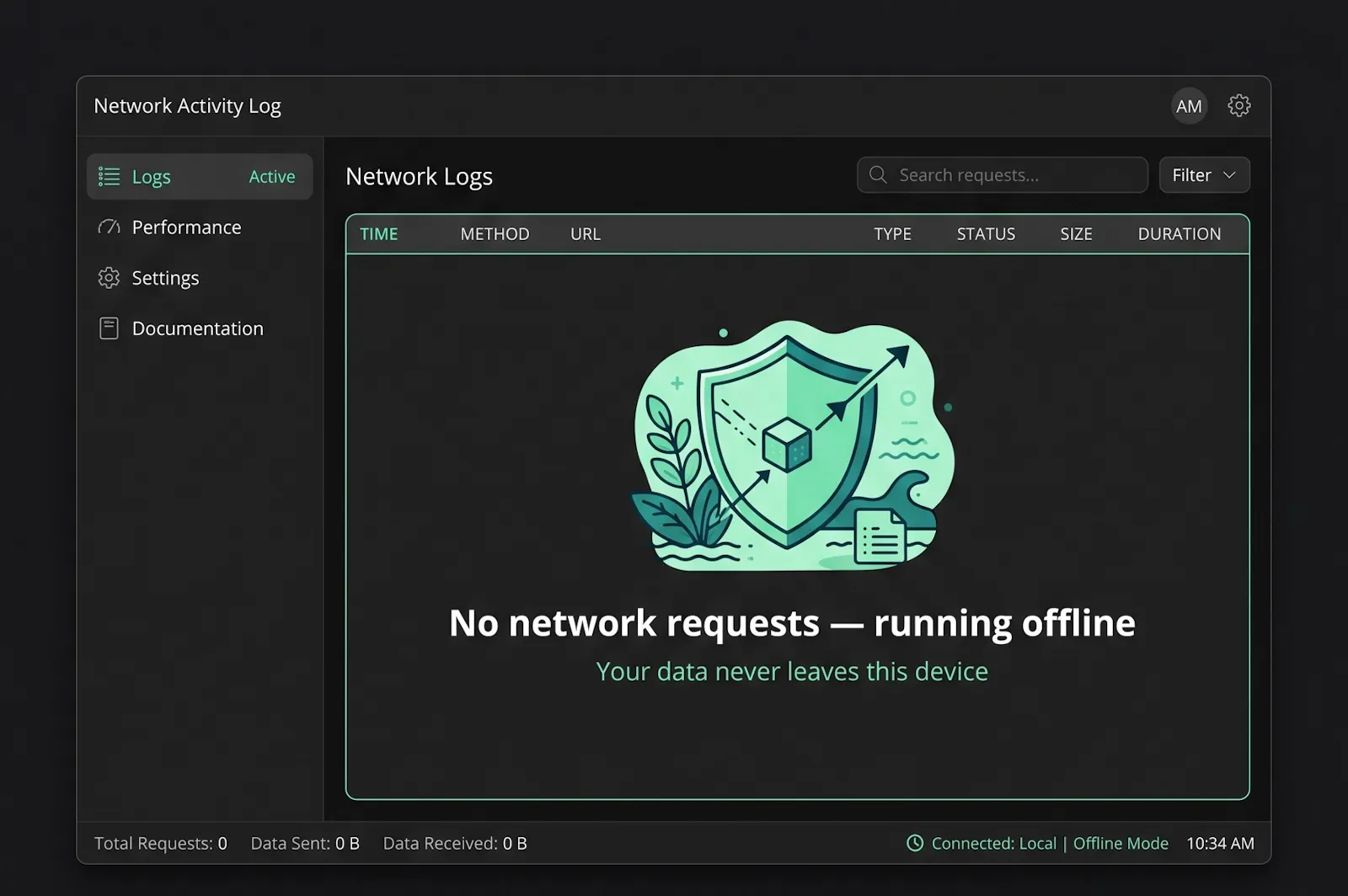Open the AM user avatar

coord(1189,106)
